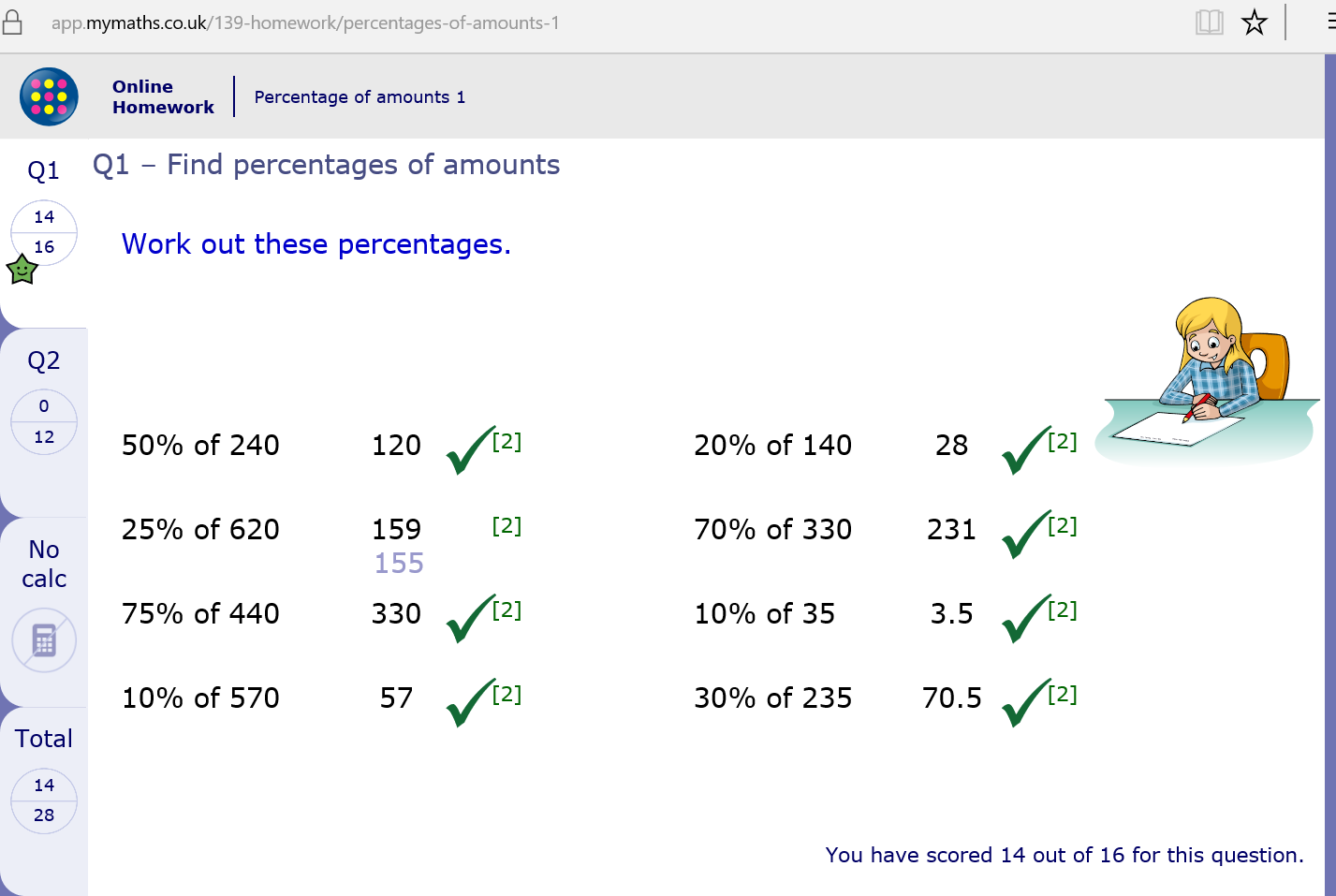Click the Online Homework link
Viewport: 1336px width, 896px height.
[163, 96]
